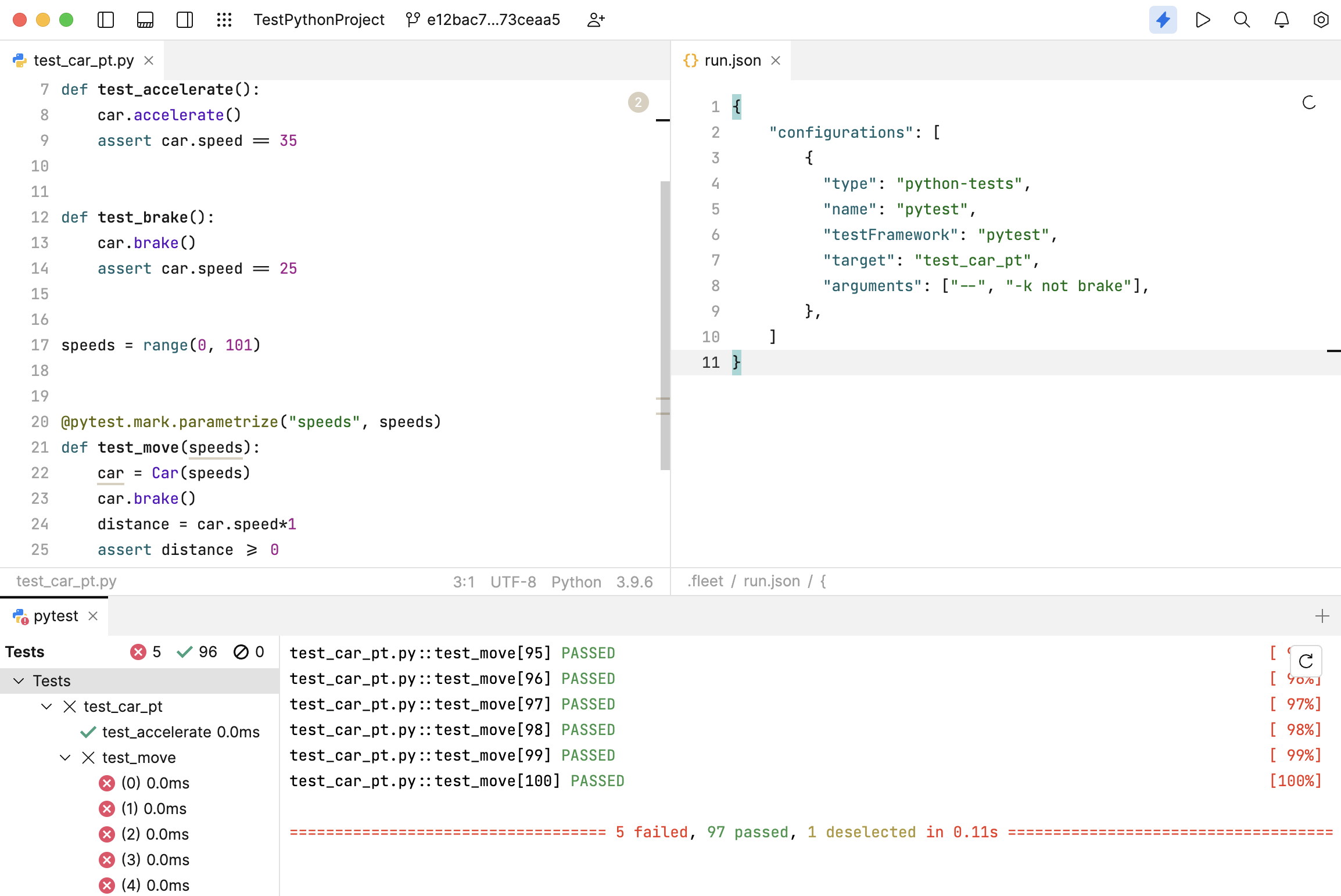Viewport: 1341px width, 896px height.
Task: Add new panel tab with plus
Action: (1322, 616)
